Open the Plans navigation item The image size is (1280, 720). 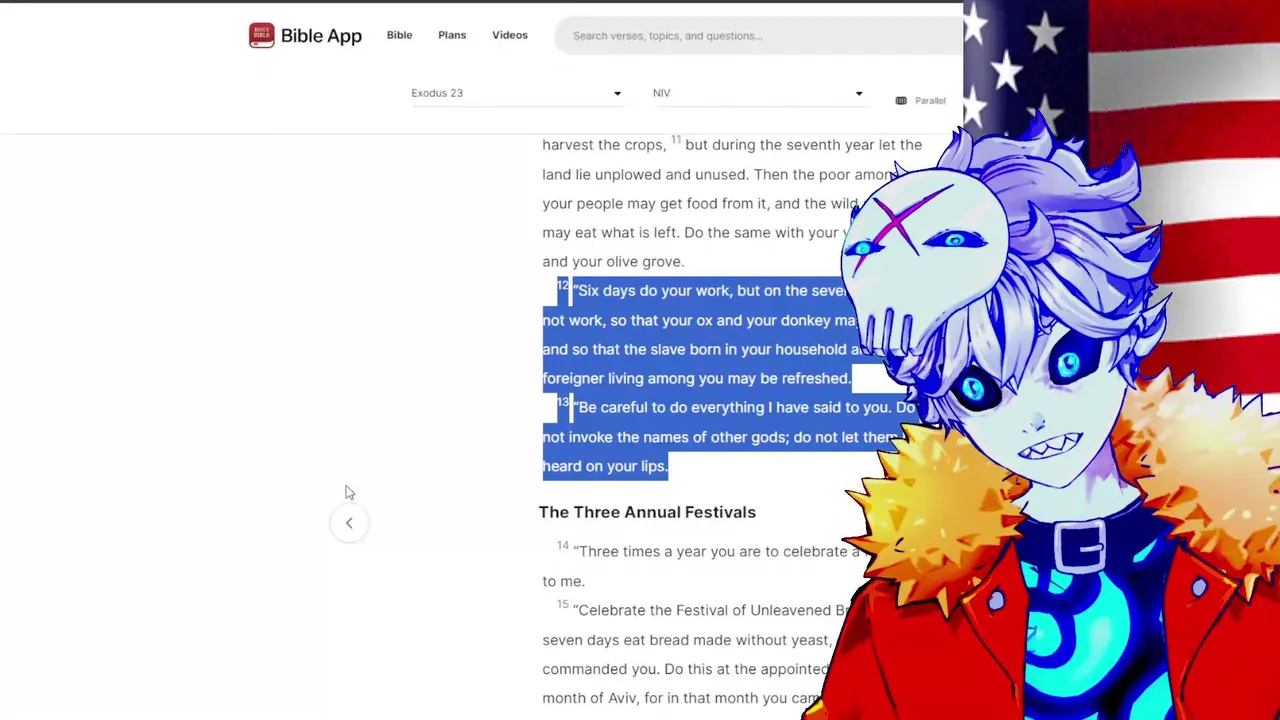(x=452, y=35)
